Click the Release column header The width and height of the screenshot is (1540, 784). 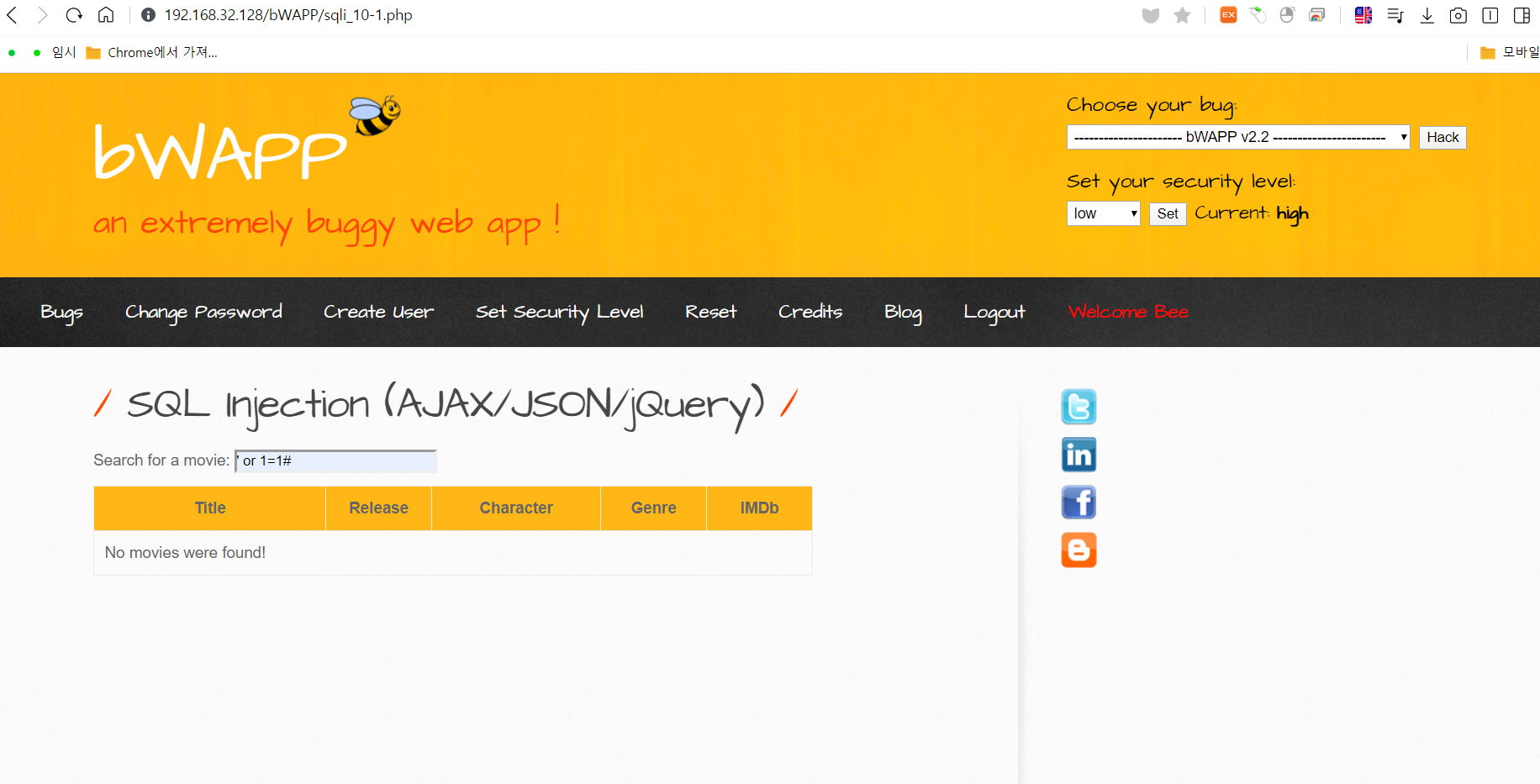tap(379, 508)
